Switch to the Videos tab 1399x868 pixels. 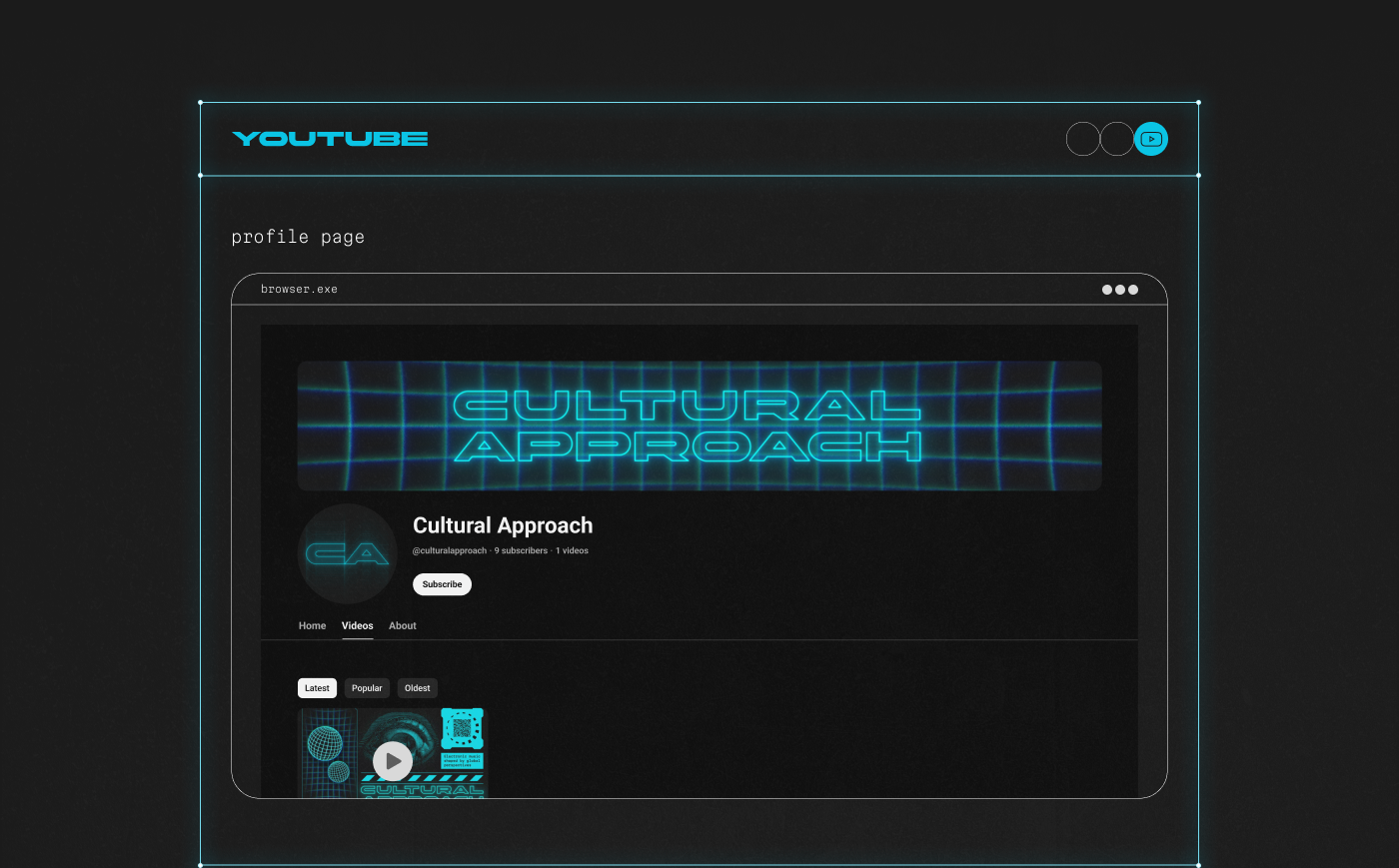tap(357, 626)
